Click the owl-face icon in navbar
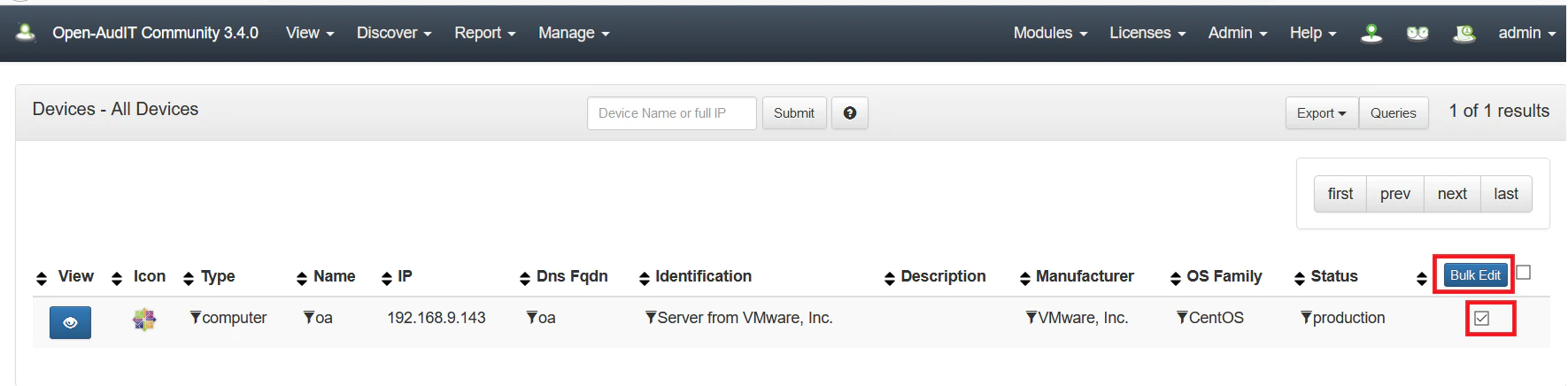The height and width of the screenshot is (386, 1568). pyautogui.click(x=1417, y=34)
